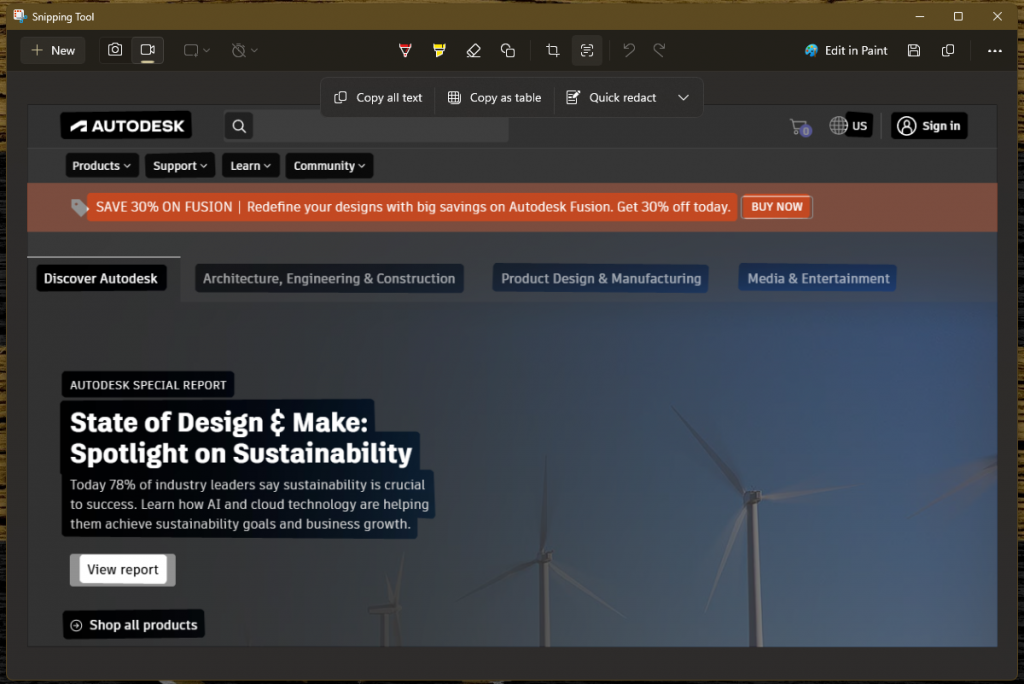
Task: Open the delay timer dropdown
Action: pos(245,50)
